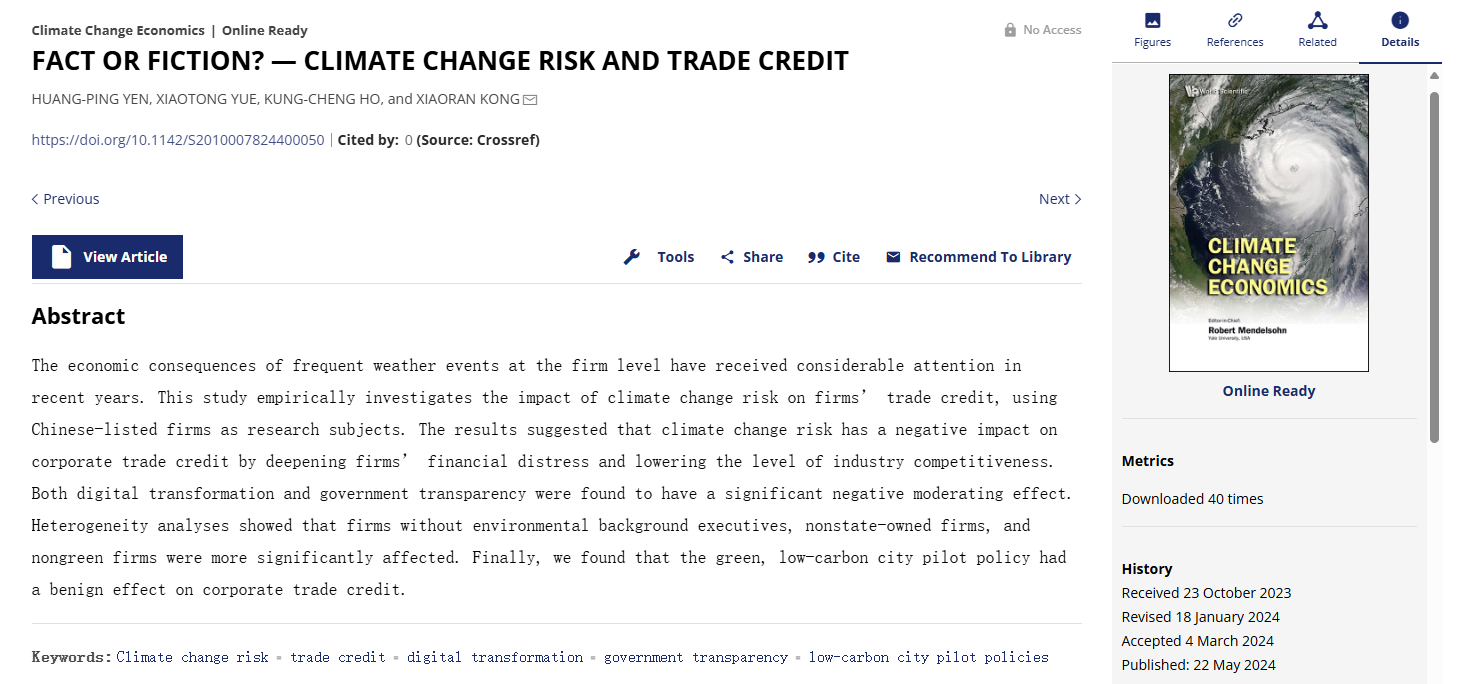This screenshot has height=684, width=1465.
Task: Open the article DOI link
Action: [177, 139]
